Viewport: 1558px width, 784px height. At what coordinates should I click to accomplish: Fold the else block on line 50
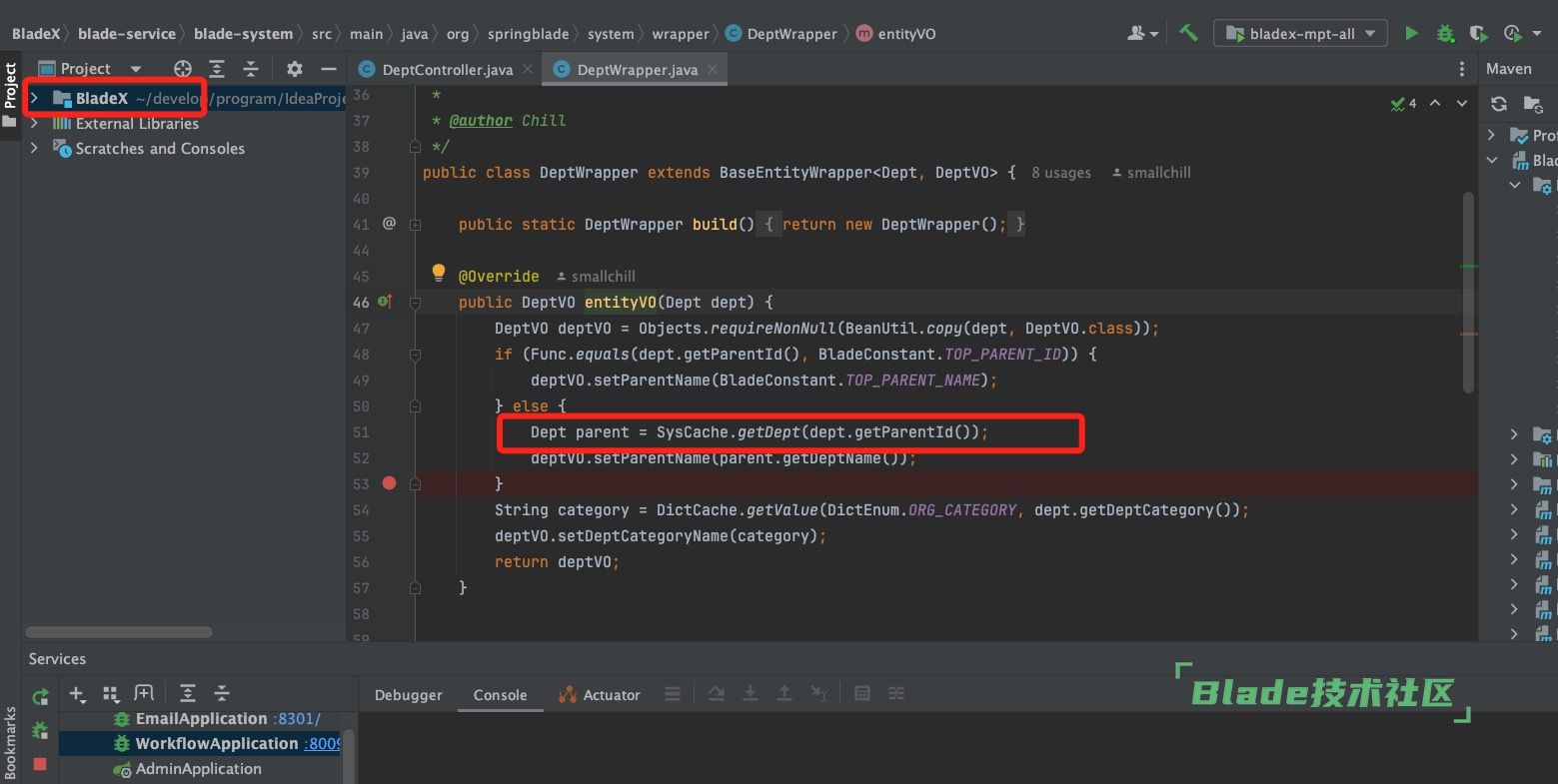[x=415, y=405]
